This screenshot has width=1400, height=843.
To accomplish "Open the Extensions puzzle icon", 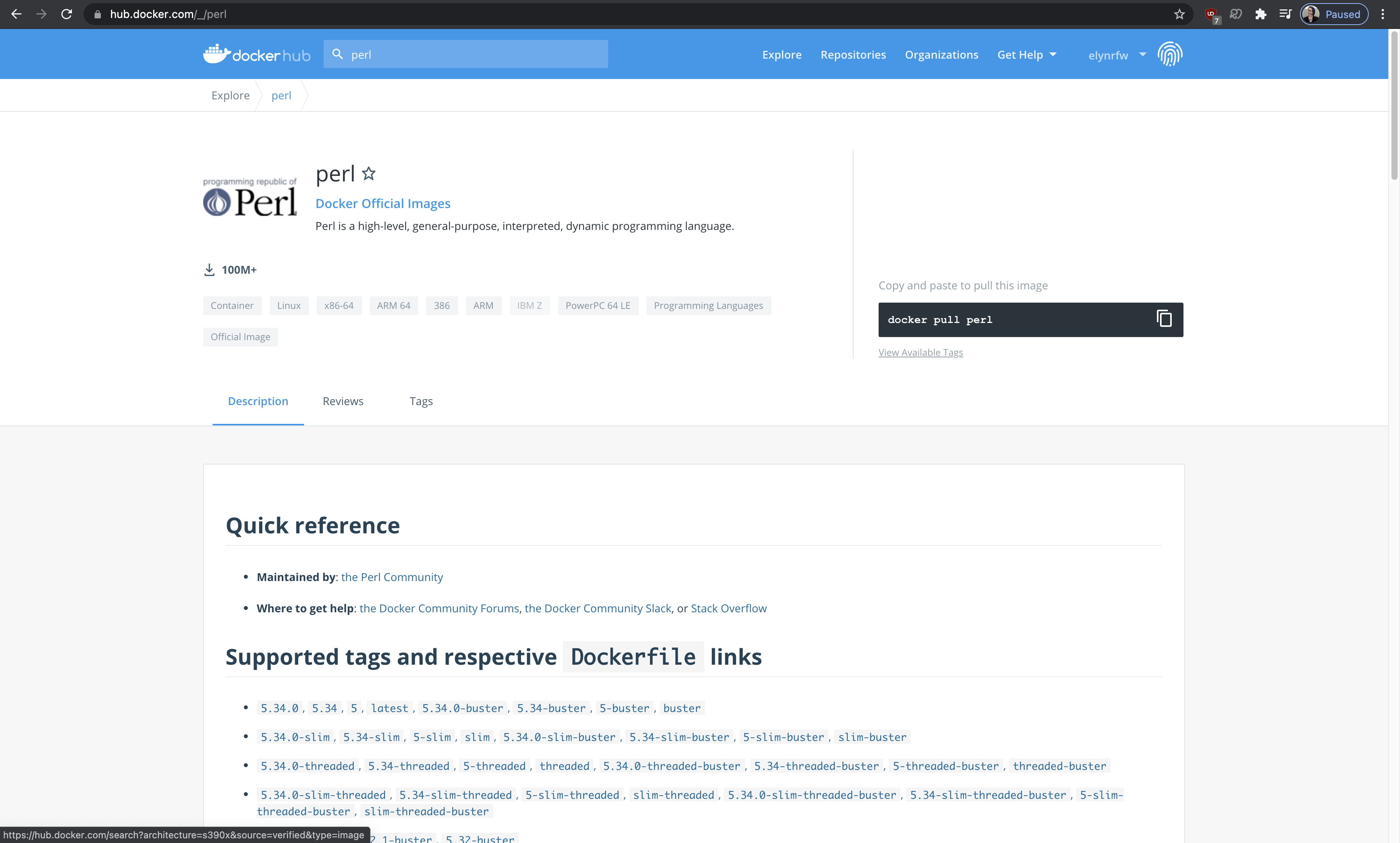I will click(1260, 14).
